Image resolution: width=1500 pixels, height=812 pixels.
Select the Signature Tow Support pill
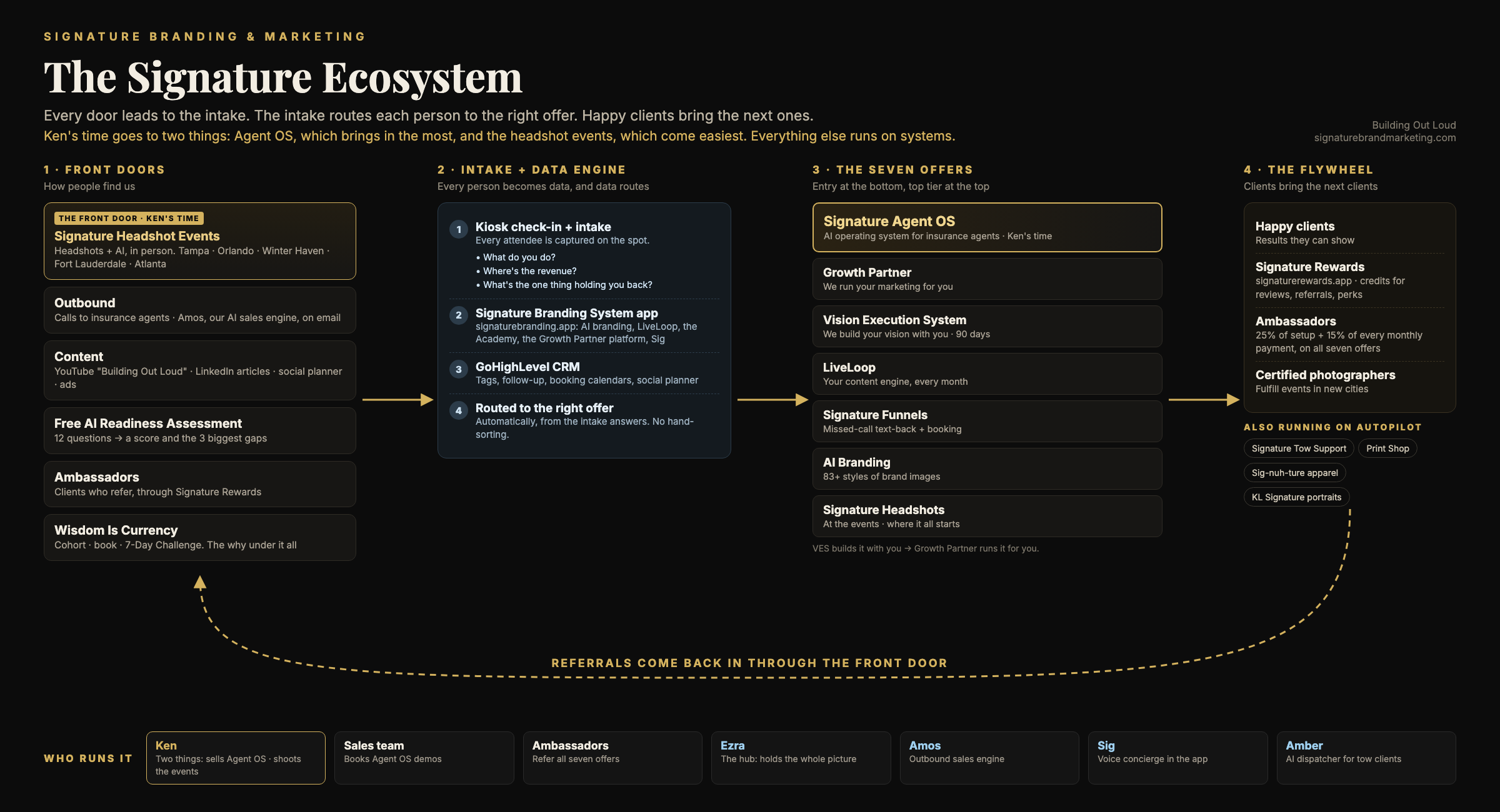coord(1299,448)
